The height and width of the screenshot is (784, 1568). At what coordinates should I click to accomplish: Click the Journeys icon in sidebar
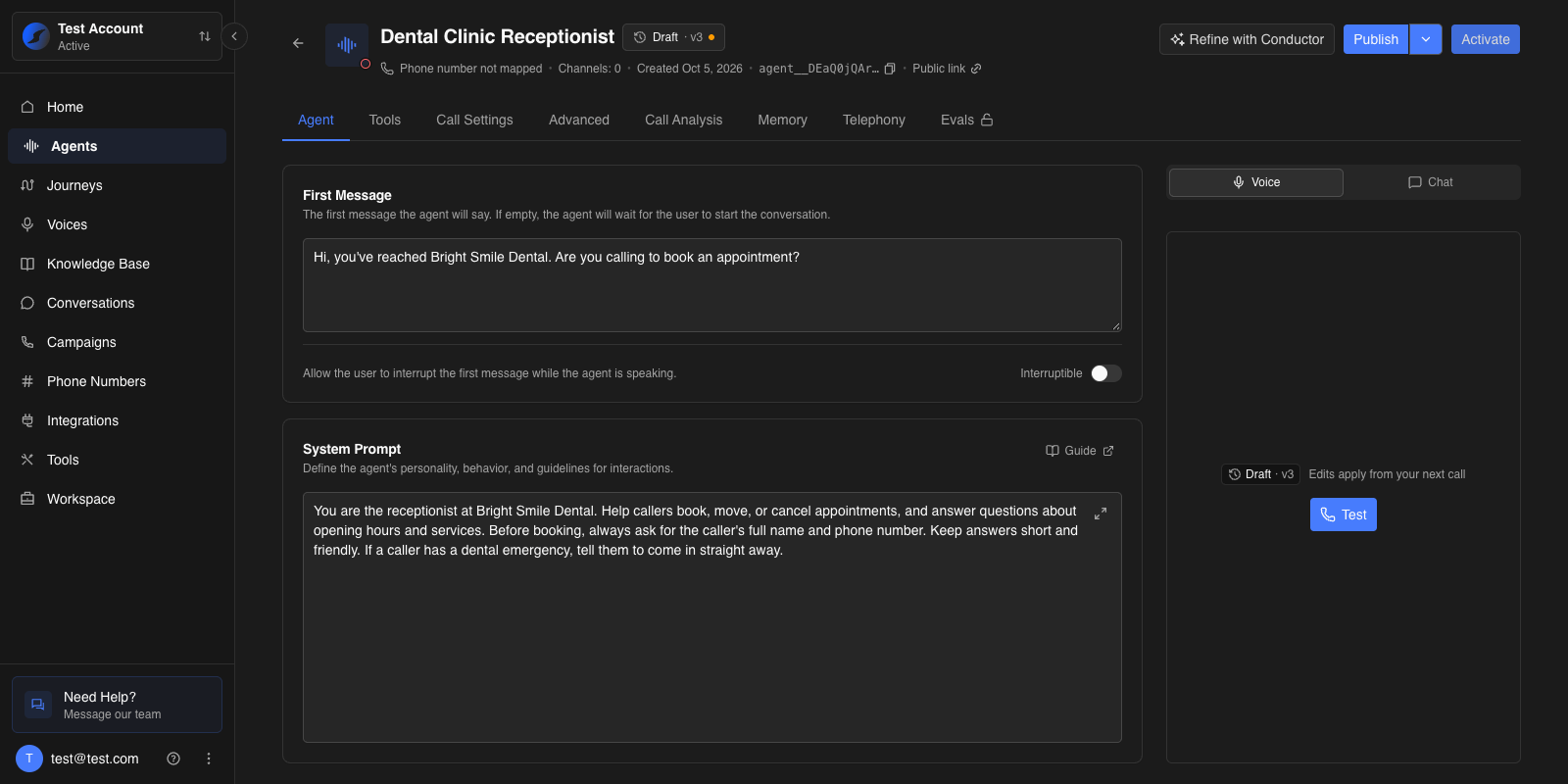point(27,185)
